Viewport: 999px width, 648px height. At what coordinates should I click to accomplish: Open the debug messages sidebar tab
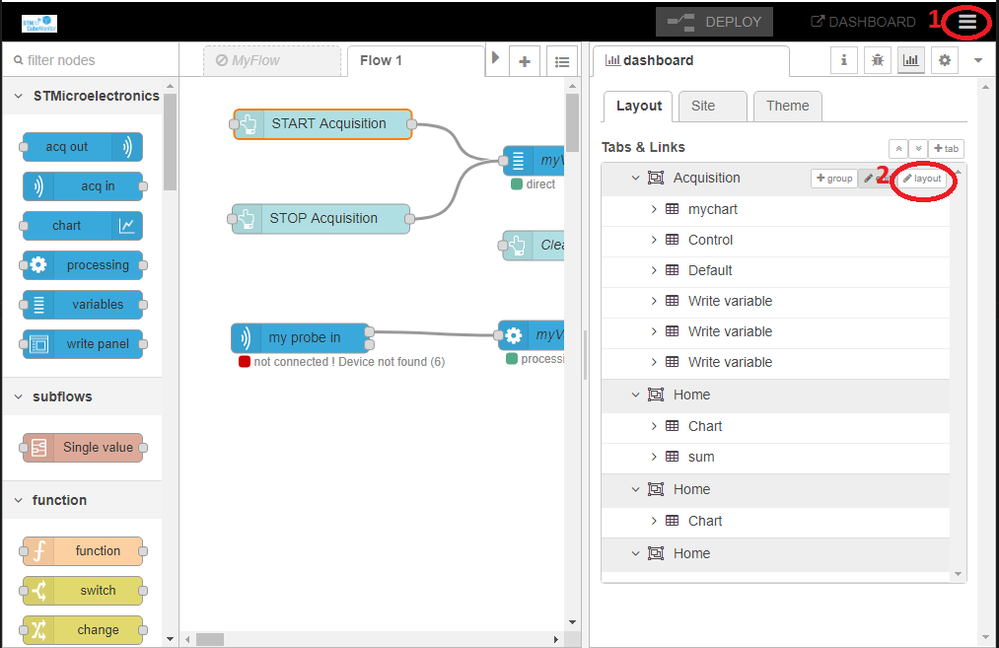click(877, 61)
